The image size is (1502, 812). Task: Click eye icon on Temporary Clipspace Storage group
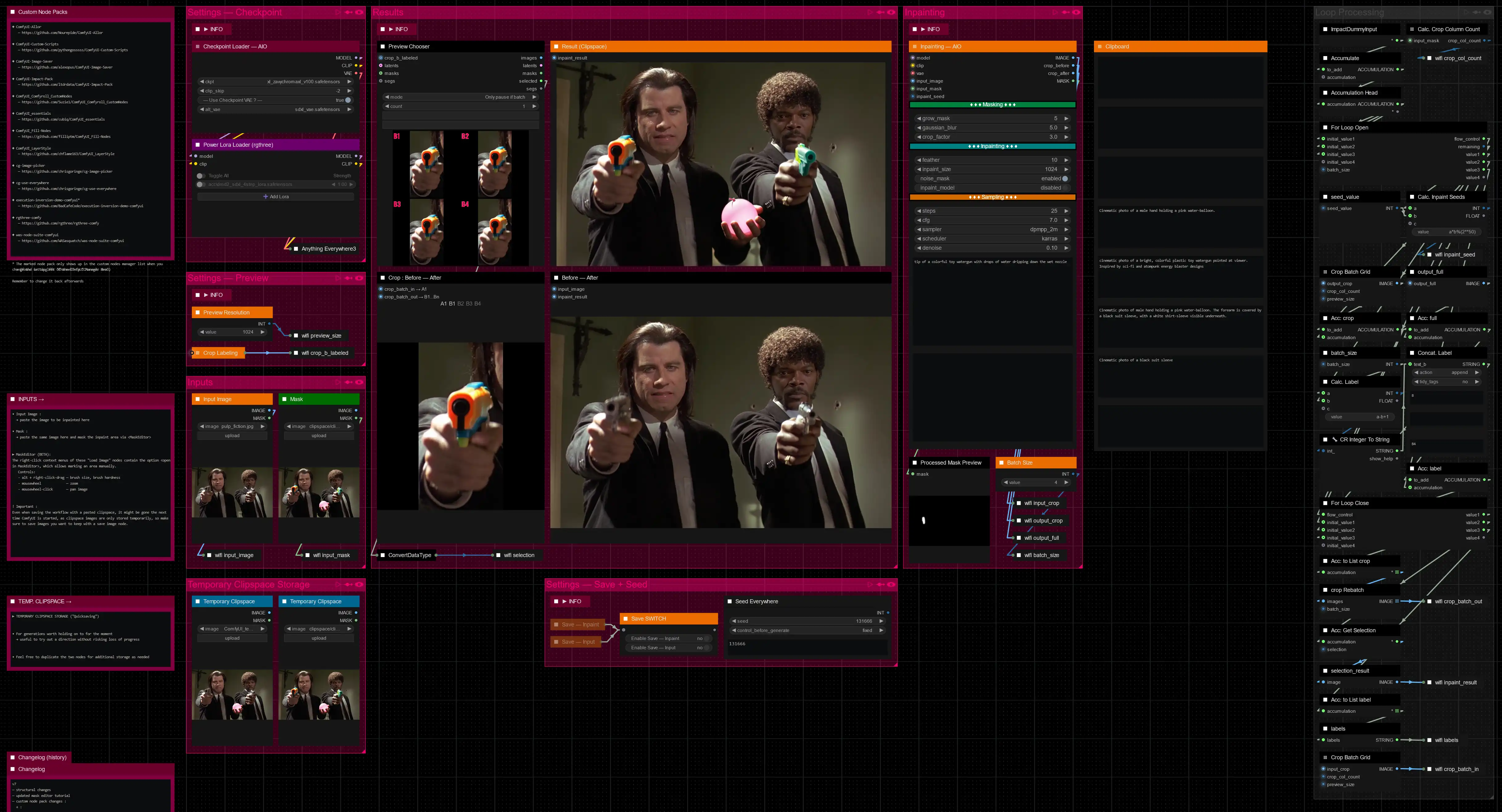(359, 584)
